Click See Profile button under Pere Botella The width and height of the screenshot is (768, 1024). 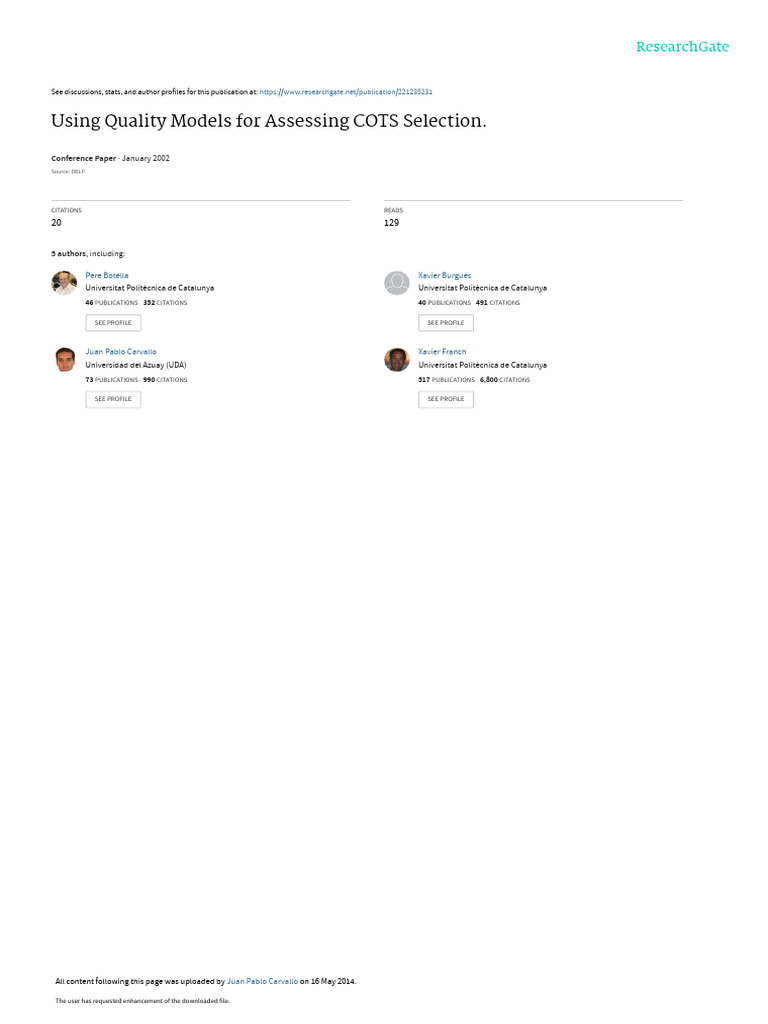pos(113,323)
